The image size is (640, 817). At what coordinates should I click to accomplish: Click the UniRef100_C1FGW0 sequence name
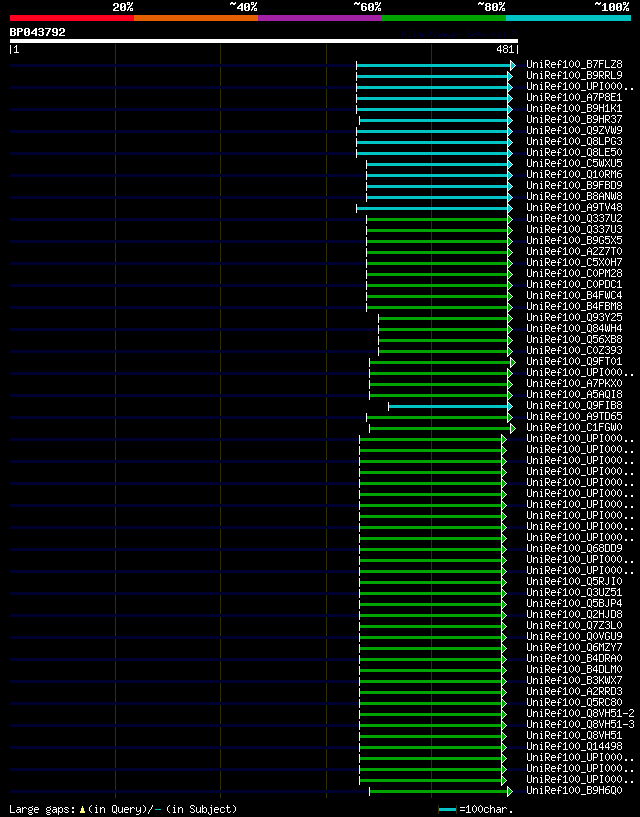tap(574, 427)
